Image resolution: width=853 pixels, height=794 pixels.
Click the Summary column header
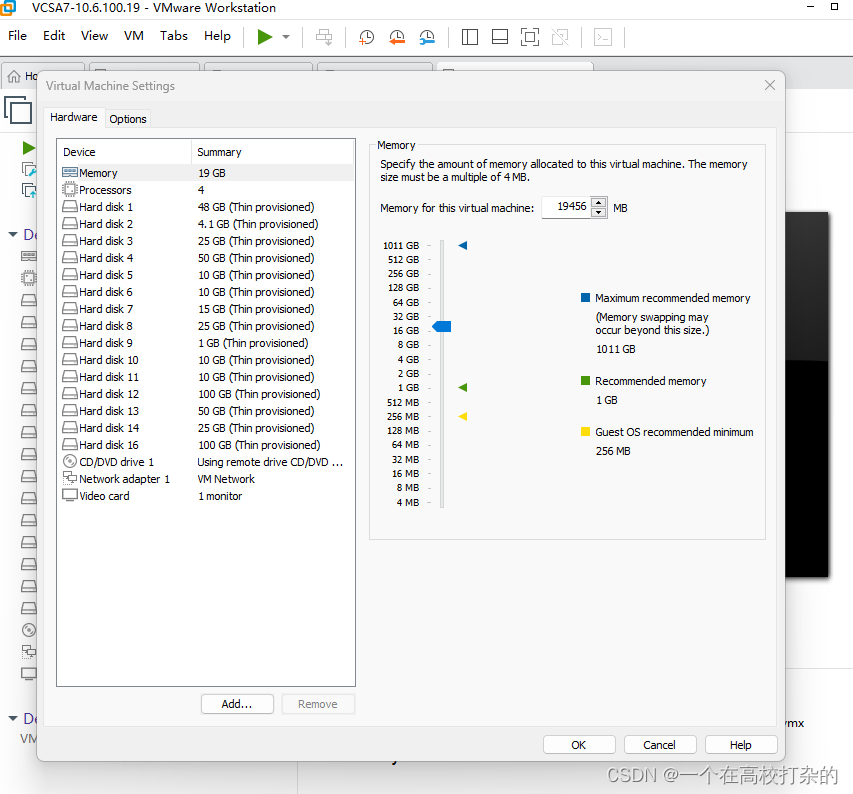(273, 152)
